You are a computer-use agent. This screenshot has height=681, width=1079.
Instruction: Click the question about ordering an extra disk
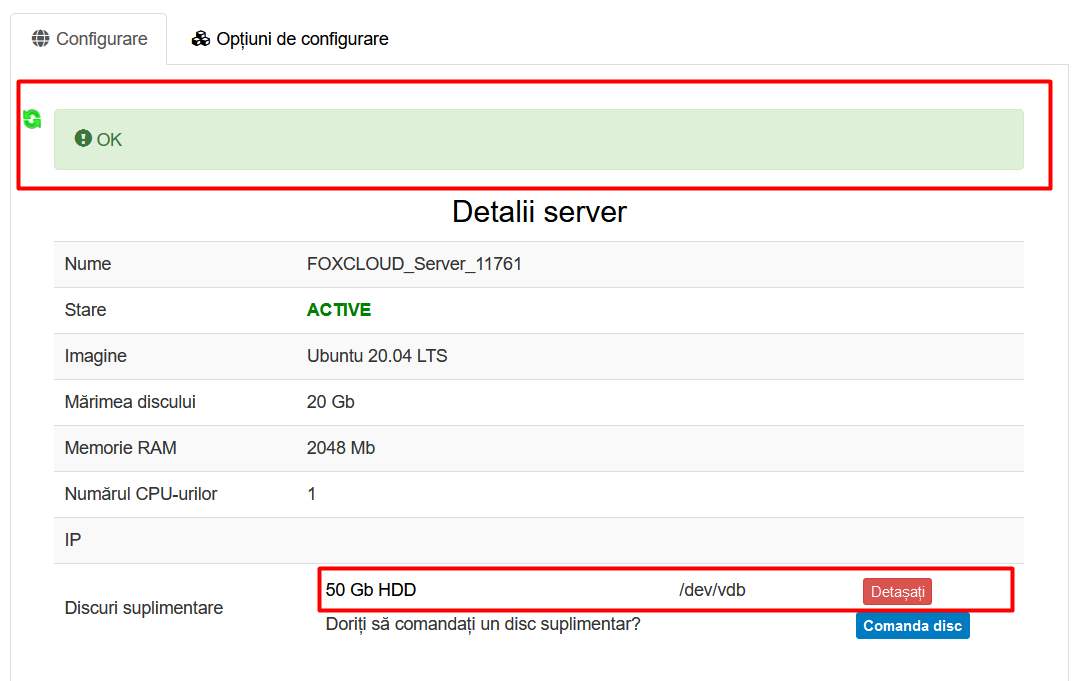point(483,624)
